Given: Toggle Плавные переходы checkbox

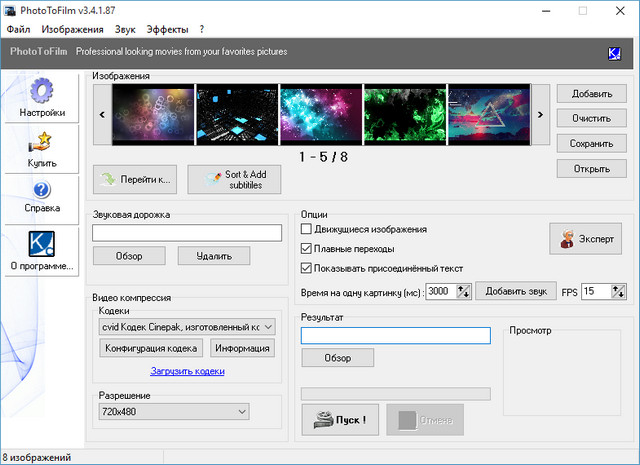Looking at the screenshot, I should coord(307,249).
